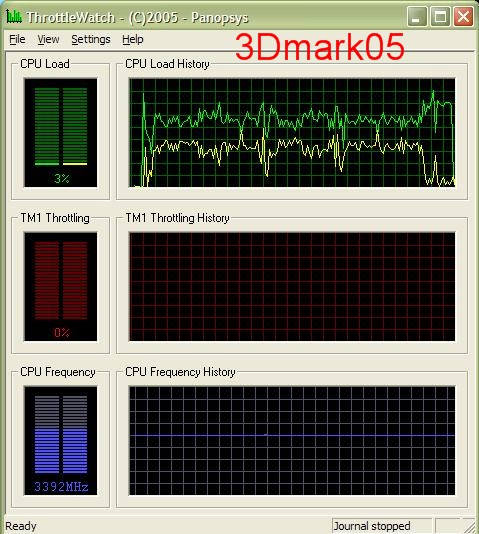Click the 0% throttling readout
The width and height of the screenshot is (479, 534).
[x=62, y=332]
